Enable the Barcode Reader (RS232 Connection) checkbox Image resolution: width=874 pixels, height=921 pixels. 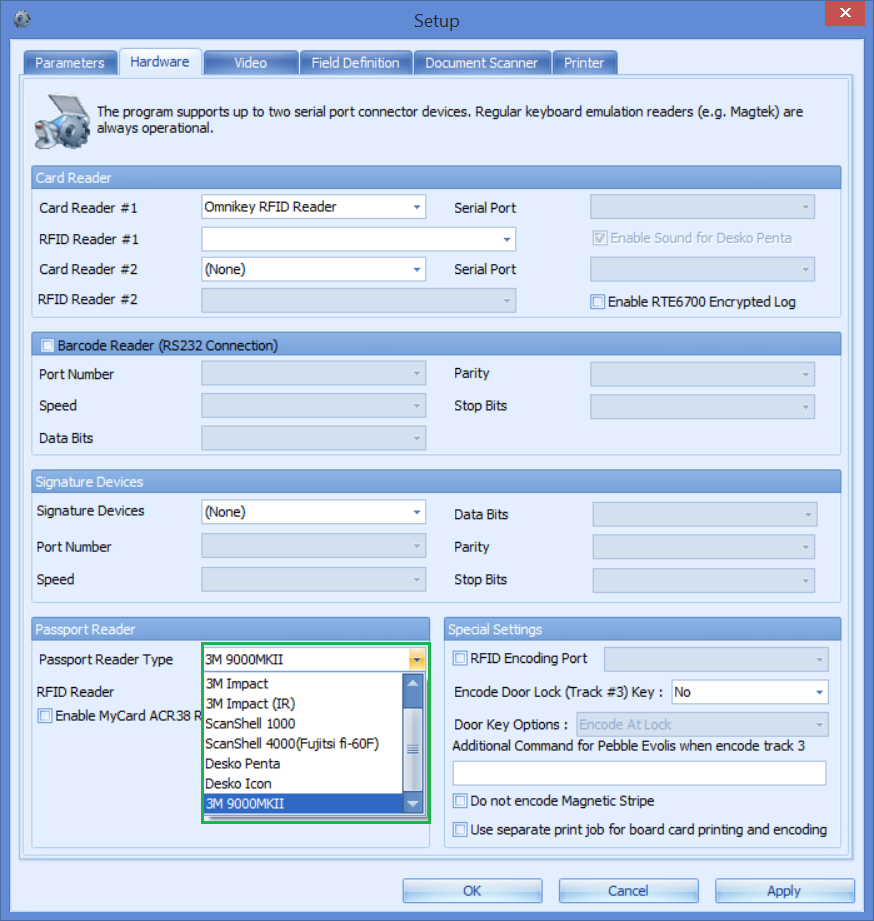(47, 344)
